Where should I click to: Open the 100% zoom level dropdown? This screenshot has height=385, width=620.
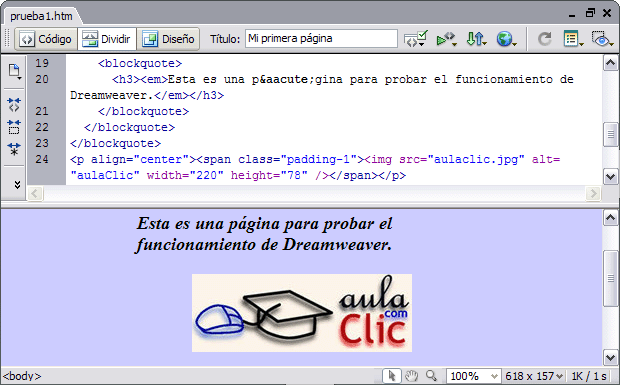[x=473, y=376]
